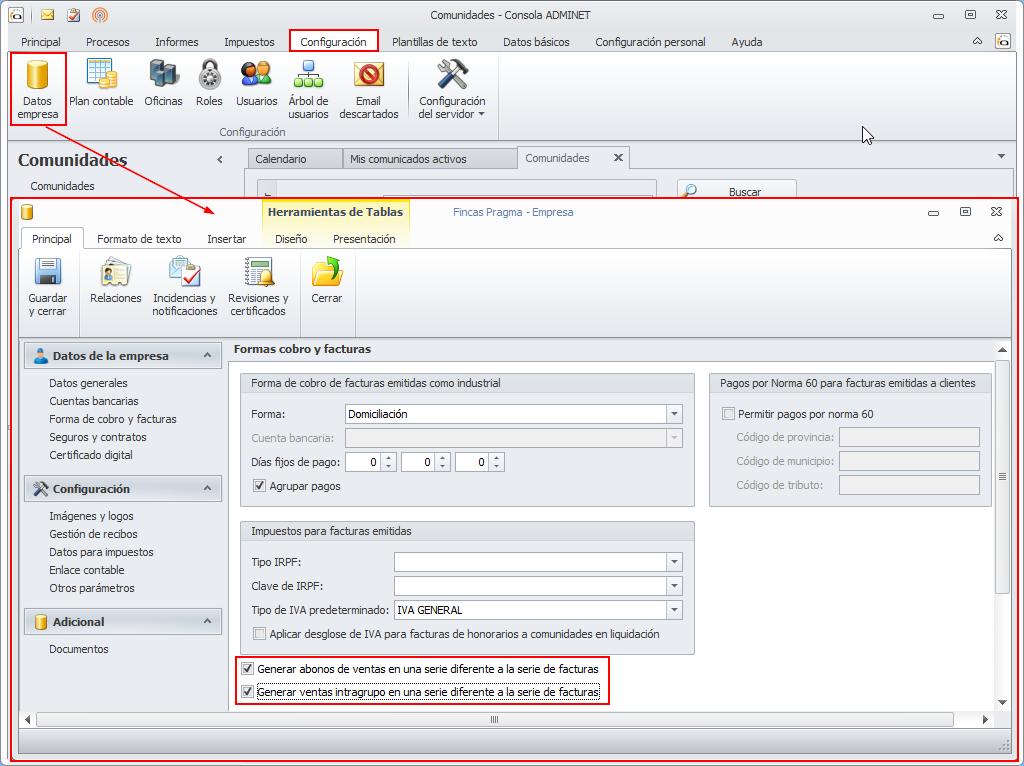Screen dimensions: 1024x766
Task: Open Árbol de usuarios
Action: pyautogui.click(x=308, y=90)
